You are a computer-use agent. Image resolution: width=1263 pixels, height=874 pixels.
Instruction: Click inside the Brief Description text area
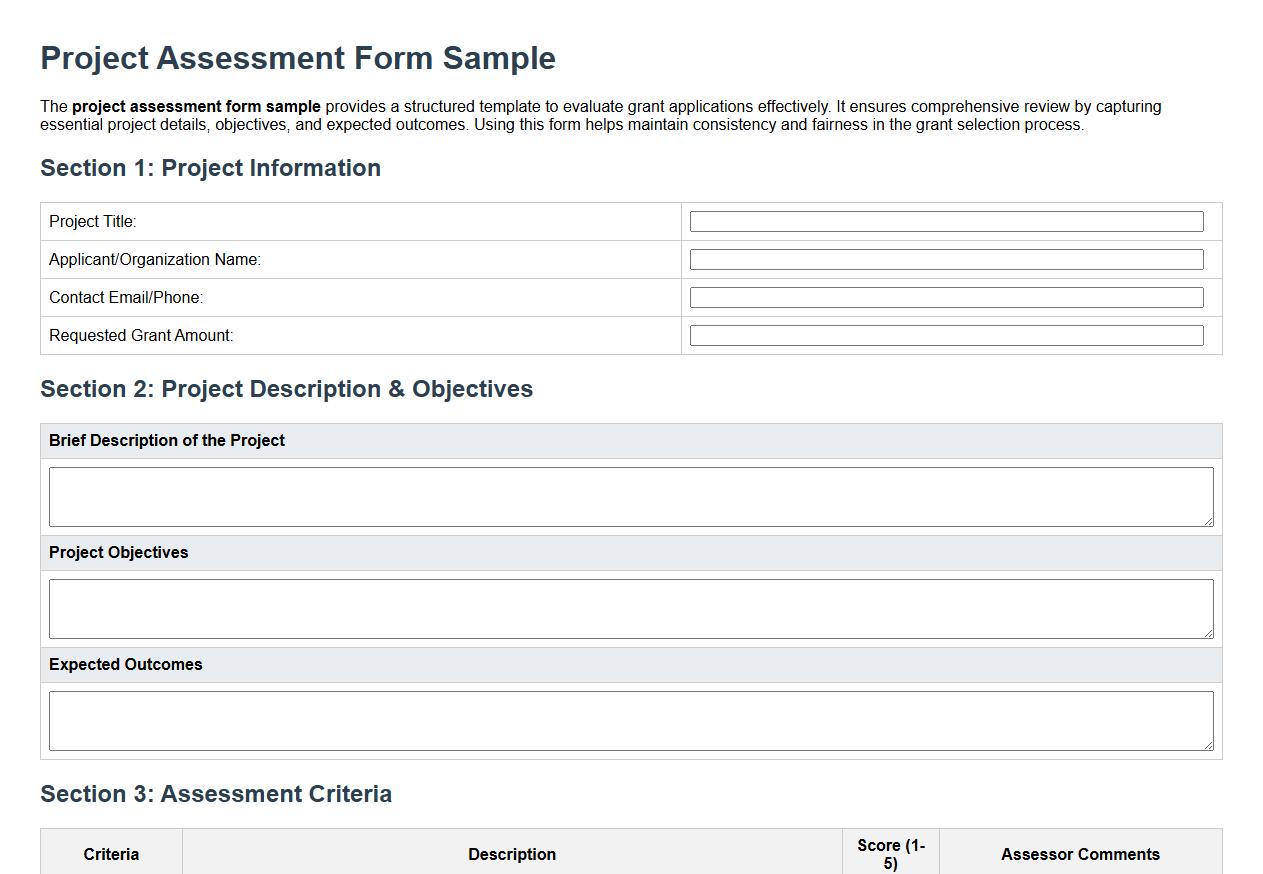pos(630,495)
